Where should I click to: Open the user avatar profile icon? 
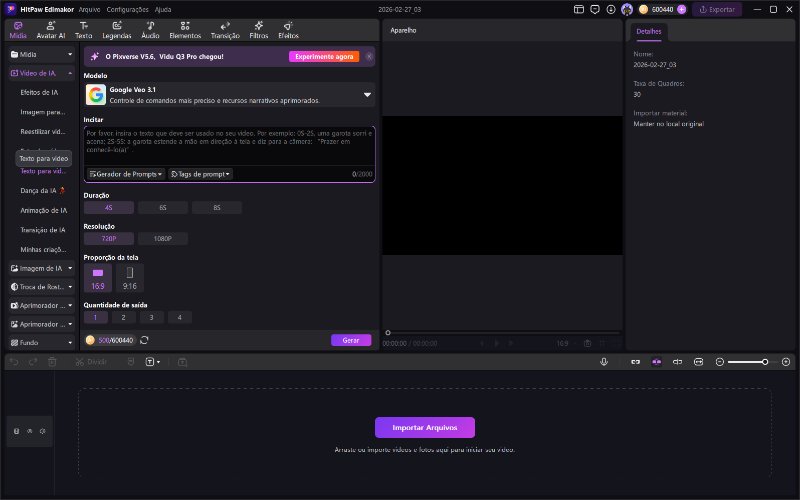pyautogui.click(x=627, y=9)
